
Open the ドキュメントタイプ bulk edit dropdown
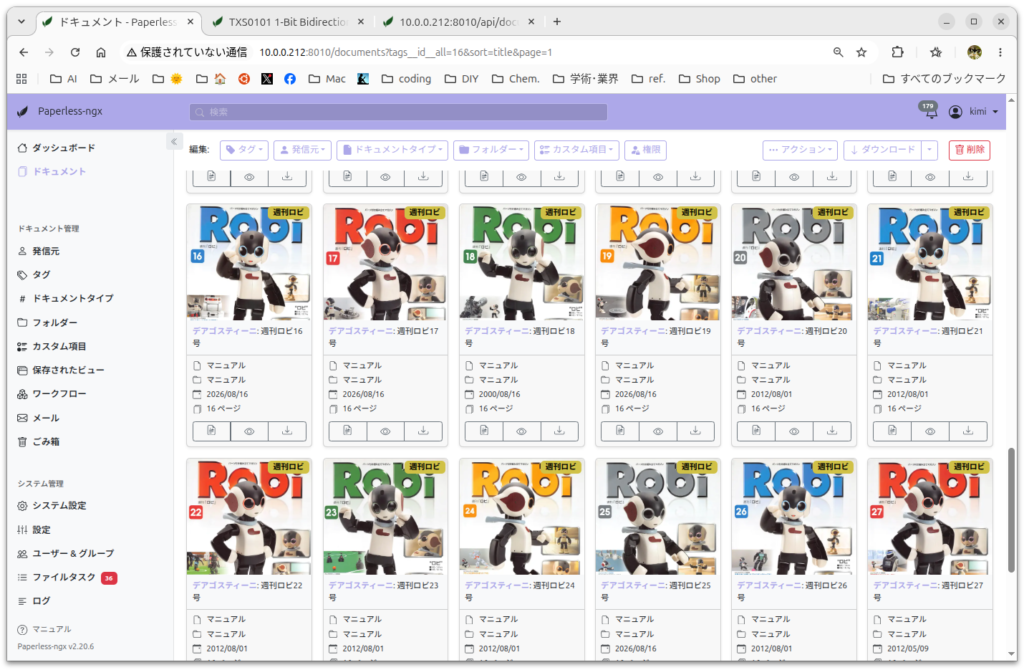[x=392, y=150]
